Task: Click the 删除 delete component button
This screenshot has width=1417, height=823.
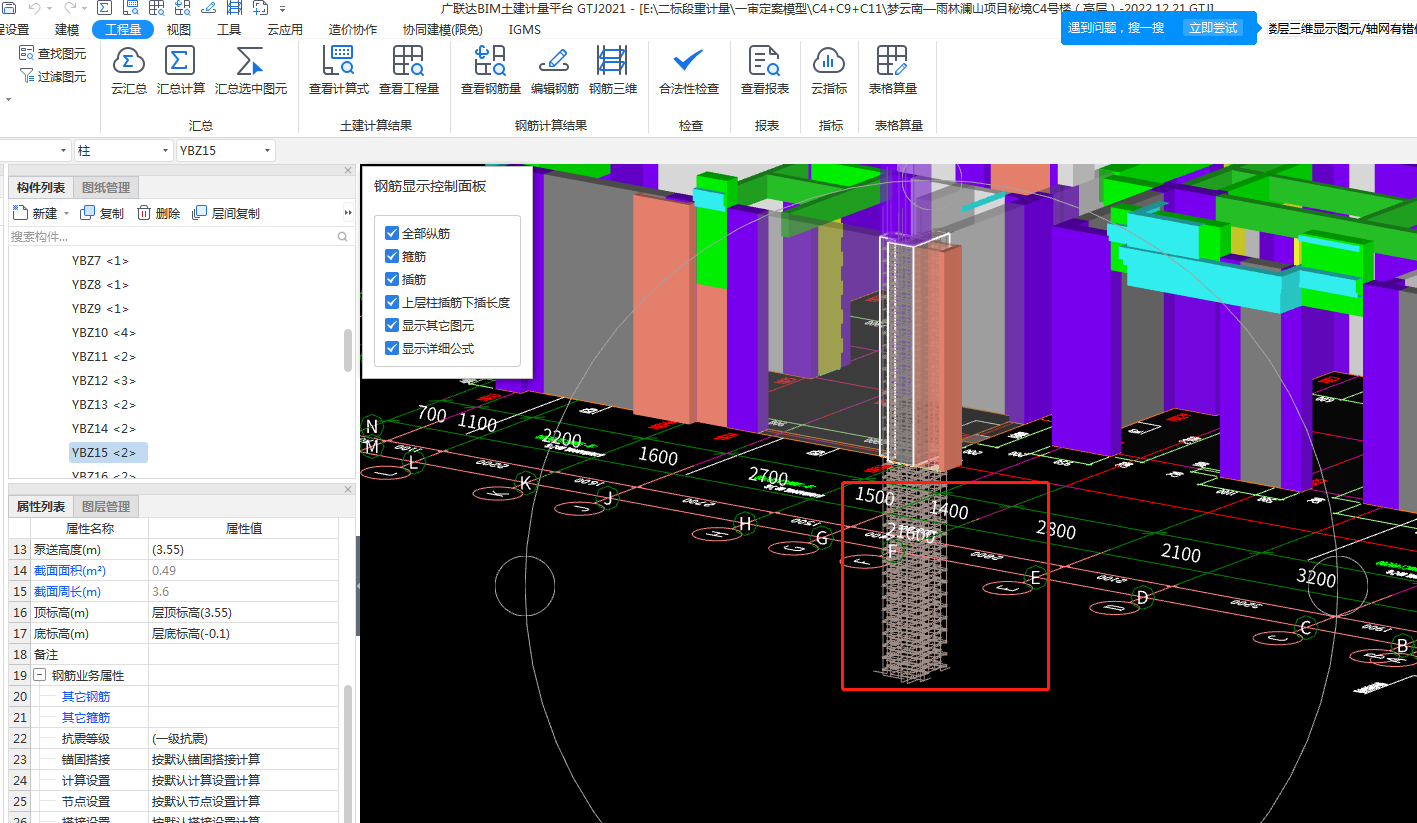Action: pyautogui.click(x=158, y=213)
